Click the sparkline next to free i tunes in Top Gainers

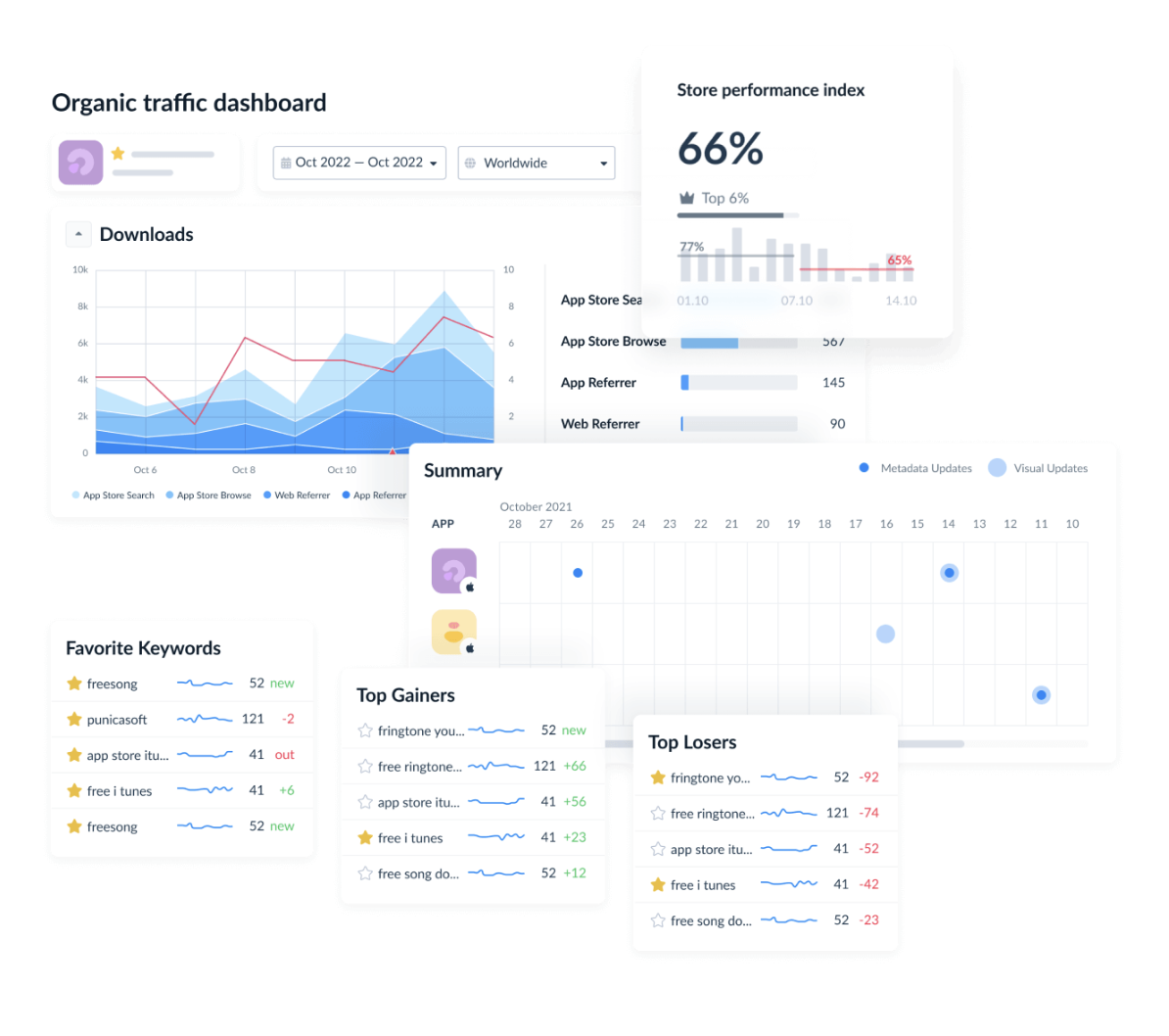(496, 838)
